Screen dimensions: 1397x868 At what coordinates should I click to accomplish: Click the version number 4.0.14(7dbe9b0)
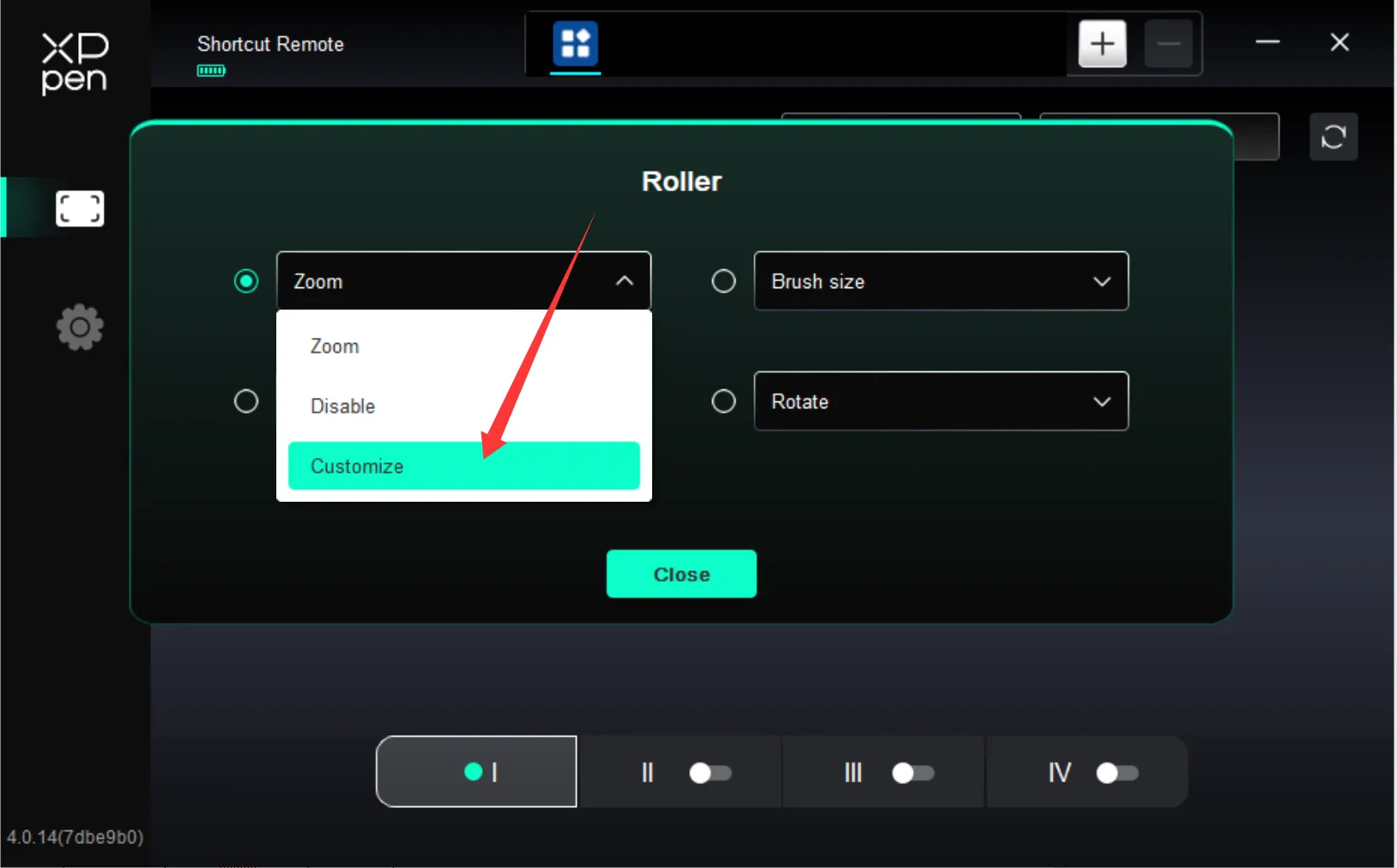(76, 837)
